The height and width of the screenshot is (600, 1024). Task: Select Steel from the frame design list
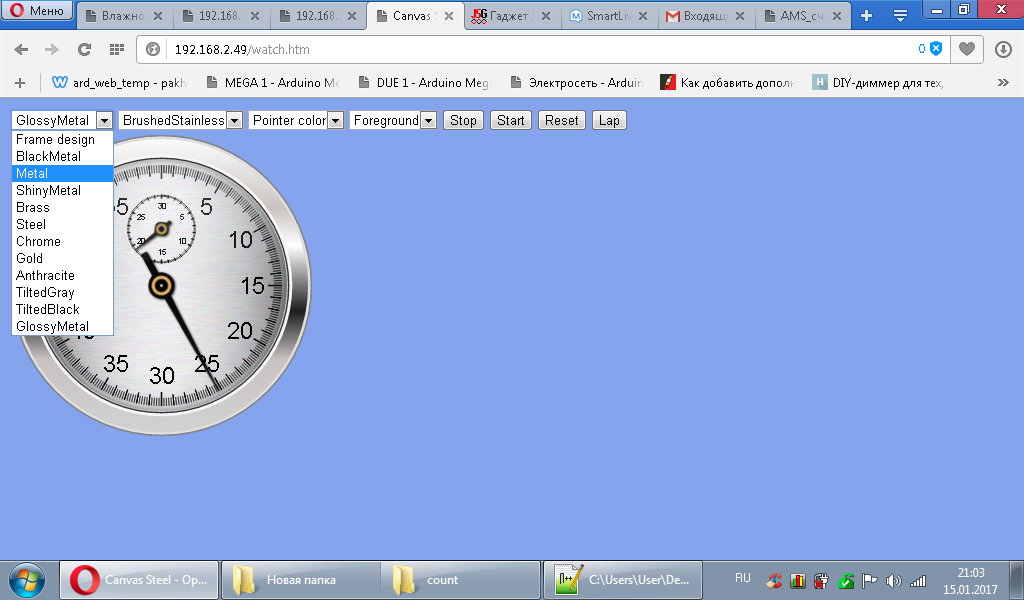(30, 224)
